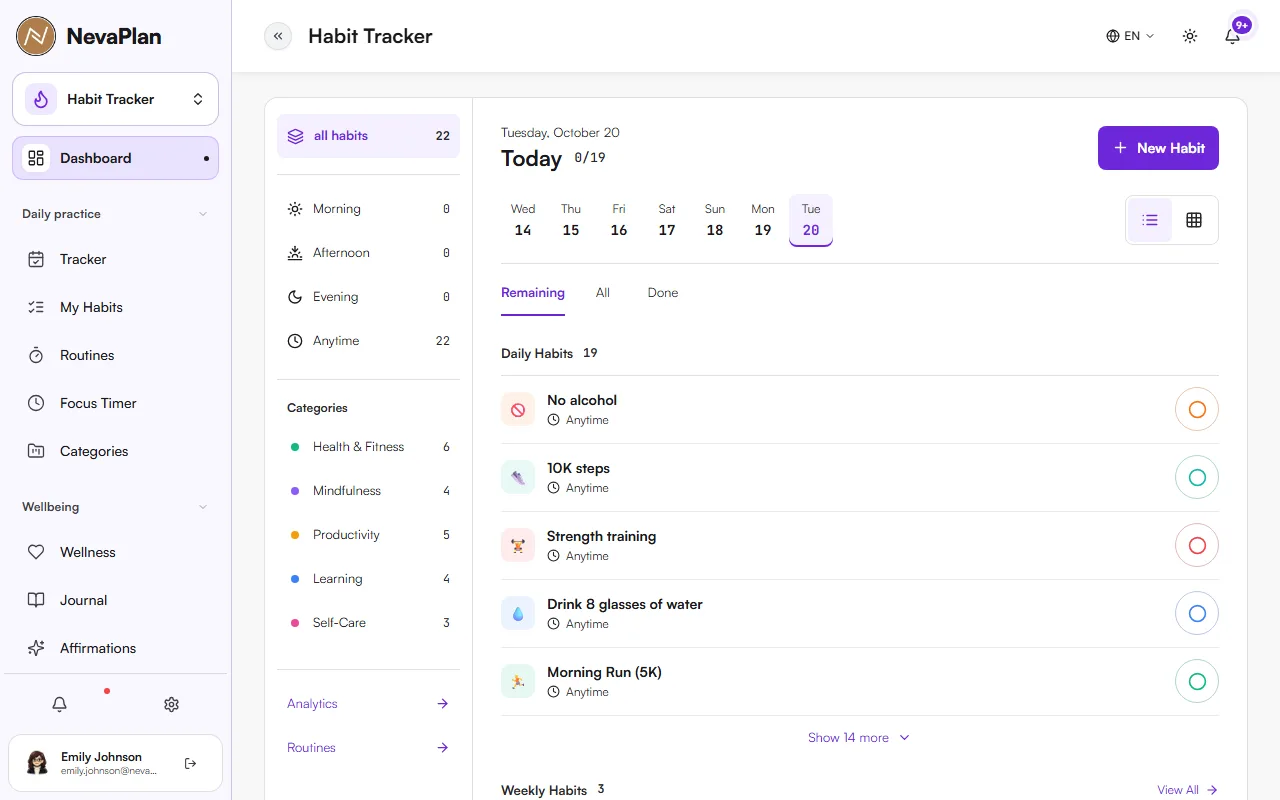This screenshot has width=1280, height=800.
Task: Switch to the All tab
Action: [603, 293]
